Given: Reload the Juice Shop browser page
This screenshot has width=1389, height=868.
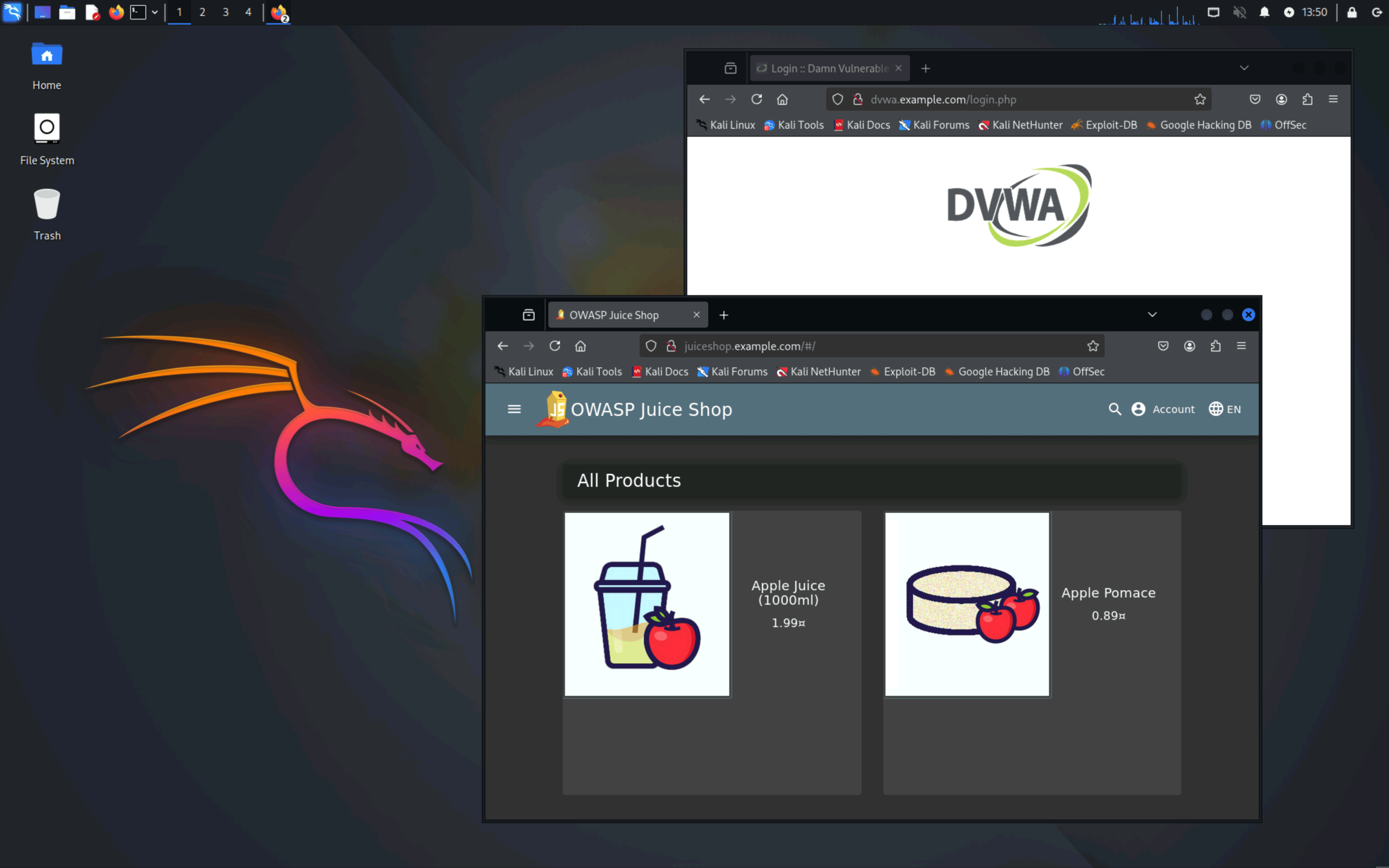Looking at the screenshot, I should (x=555, y=346).
